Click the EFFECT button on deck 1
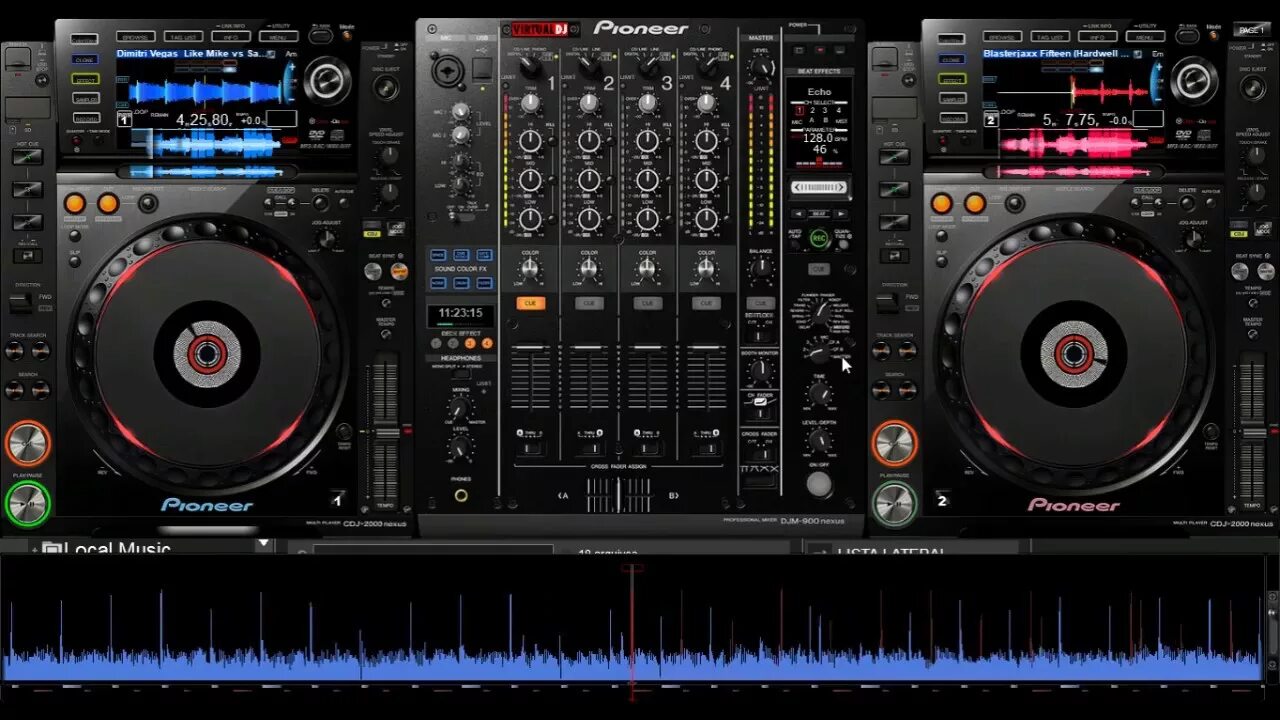1280x720 pixels. [x=84, y=79]
